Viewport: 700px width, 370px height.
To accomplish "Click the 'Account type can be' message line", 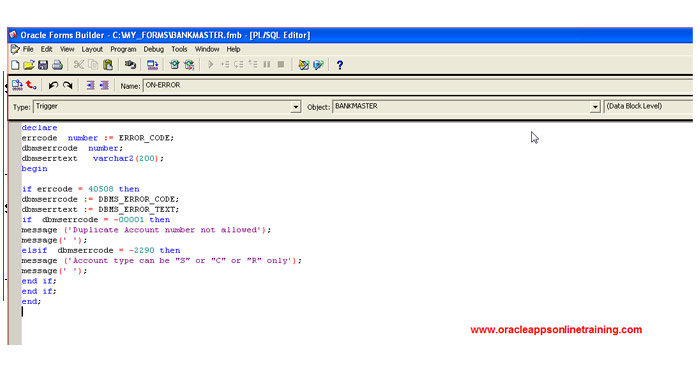I will coord(162,261).
